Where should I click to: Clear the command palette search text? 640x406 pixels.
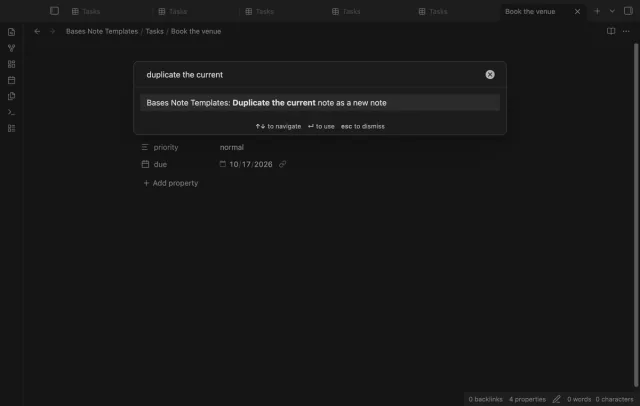[490, 75]
